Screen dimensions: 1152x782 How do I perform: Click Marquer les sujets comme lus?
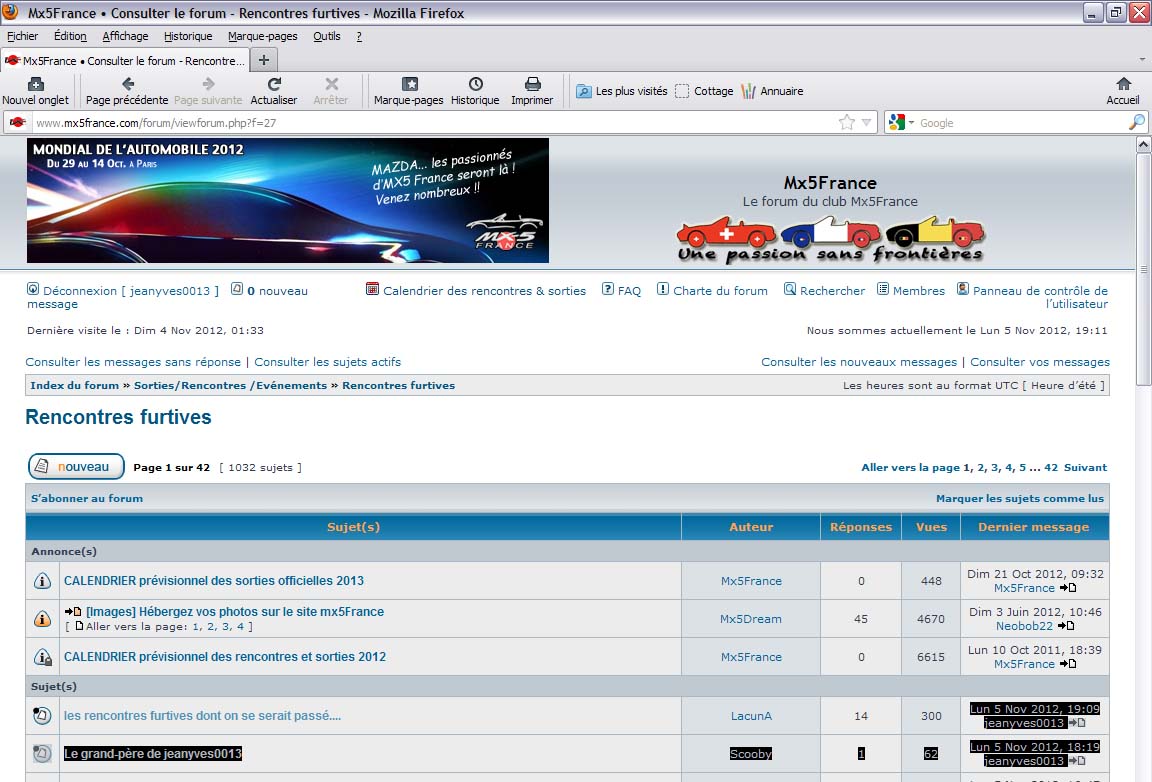(x=1020, y=498)
